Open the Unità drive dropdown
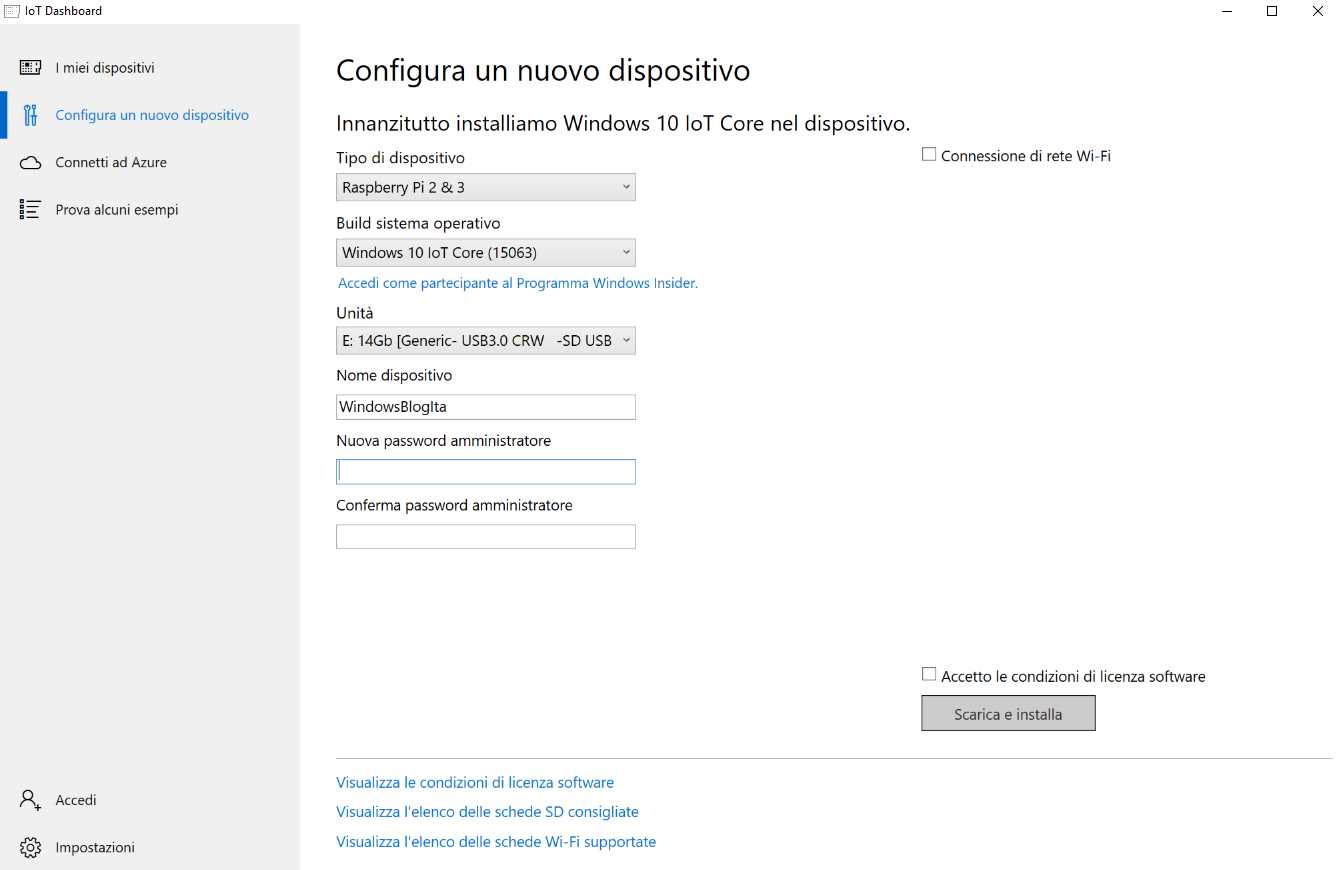1340x870 pixels. (486, 341)
